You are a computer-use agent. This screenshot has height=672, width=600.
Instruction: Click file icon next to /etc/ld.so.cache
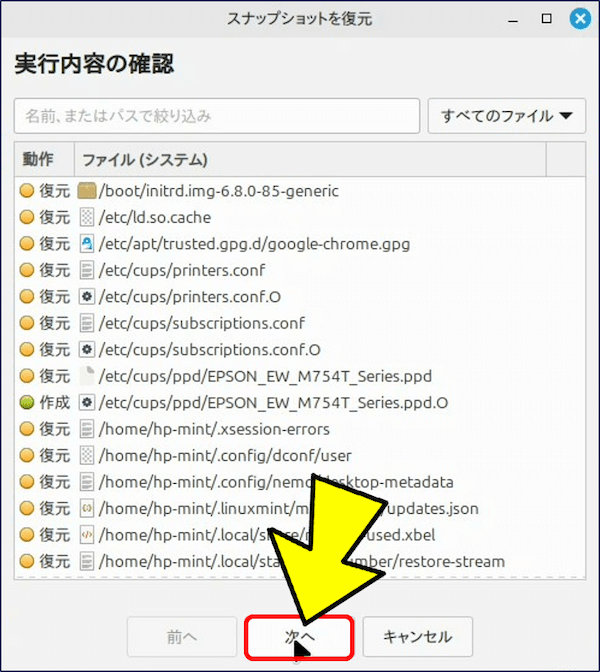click(87, 217)
